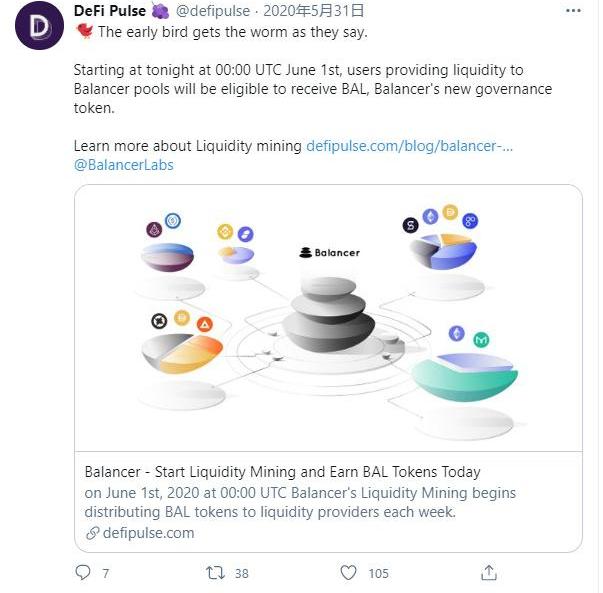Follow the defipulse.com/blog/balancer link

(x=409, y=146)
